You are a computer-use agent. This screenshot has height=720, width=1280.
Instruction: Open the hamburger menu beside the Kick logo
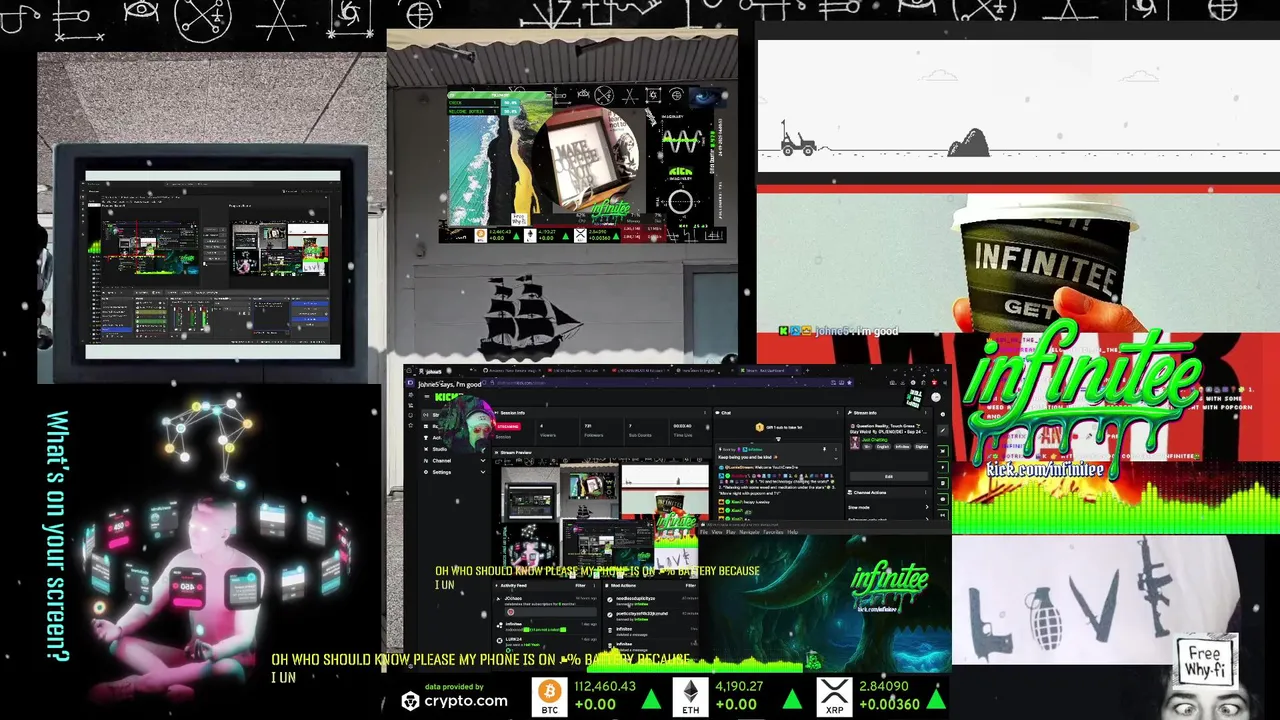coord(427,397)
